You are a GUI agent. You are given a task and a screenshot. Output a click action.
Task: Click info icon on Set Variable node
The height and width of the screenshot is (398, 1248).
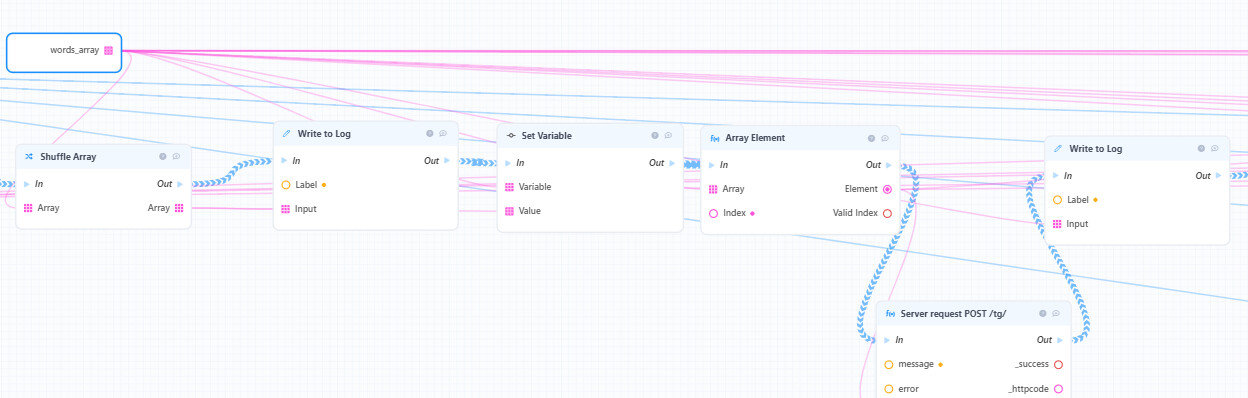[x=654, y=135]
